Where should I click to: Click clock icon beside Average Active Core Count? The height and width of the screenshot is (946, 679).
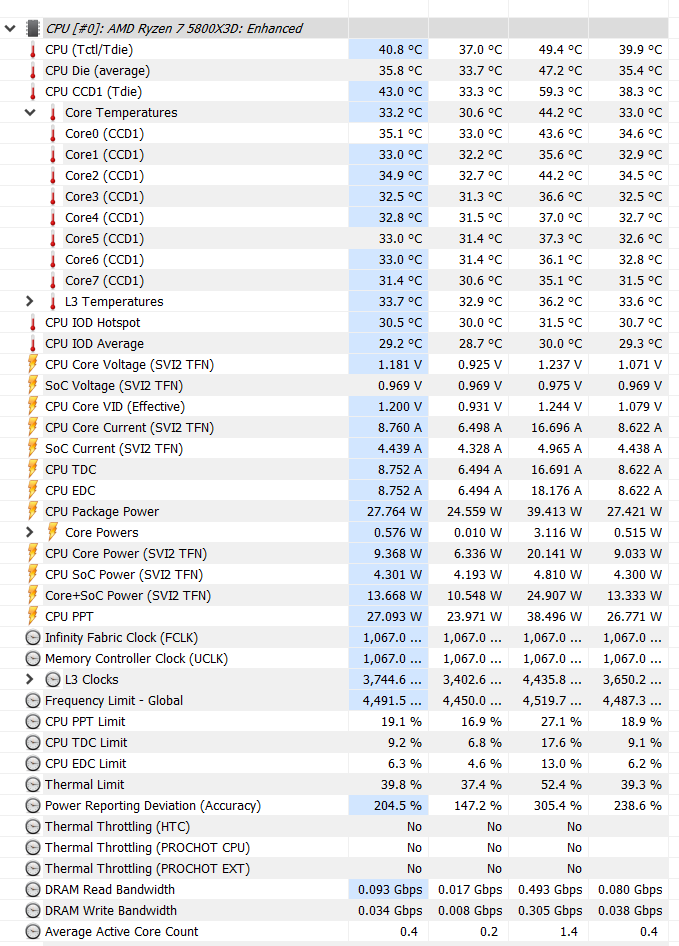point(33,932)
